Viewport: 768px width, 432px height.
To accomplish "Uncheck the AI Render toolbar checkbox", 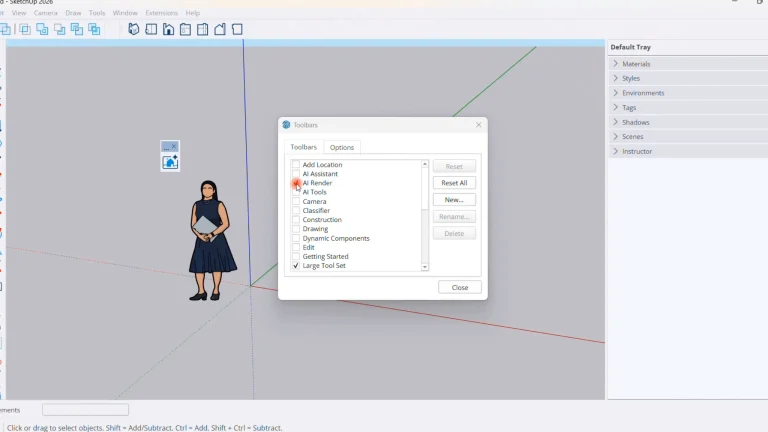I will coord(296,183).
